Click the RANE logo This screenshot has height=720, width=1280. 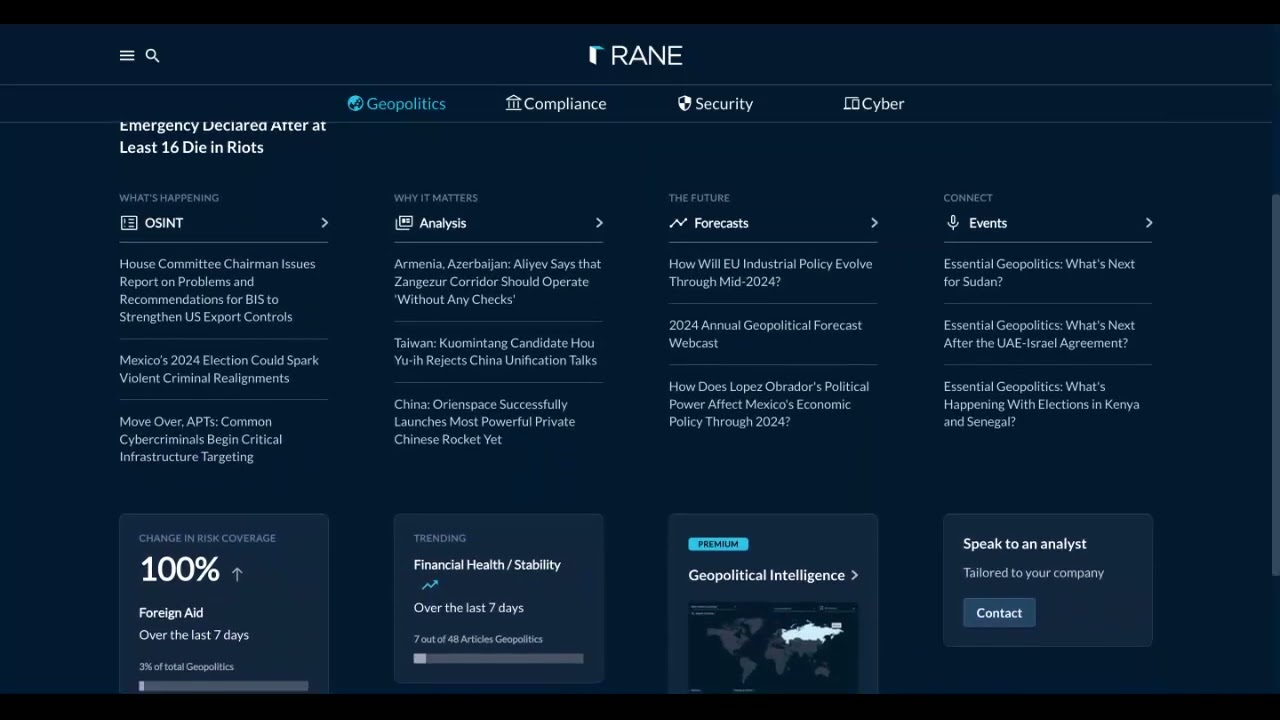(636, 55)
